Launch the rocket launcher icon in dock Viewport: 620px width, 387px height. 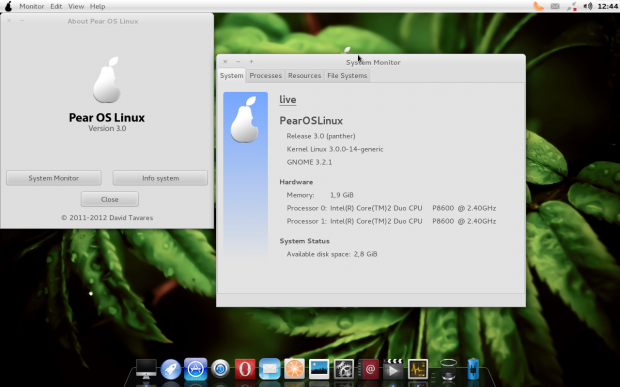click(171, 370)
